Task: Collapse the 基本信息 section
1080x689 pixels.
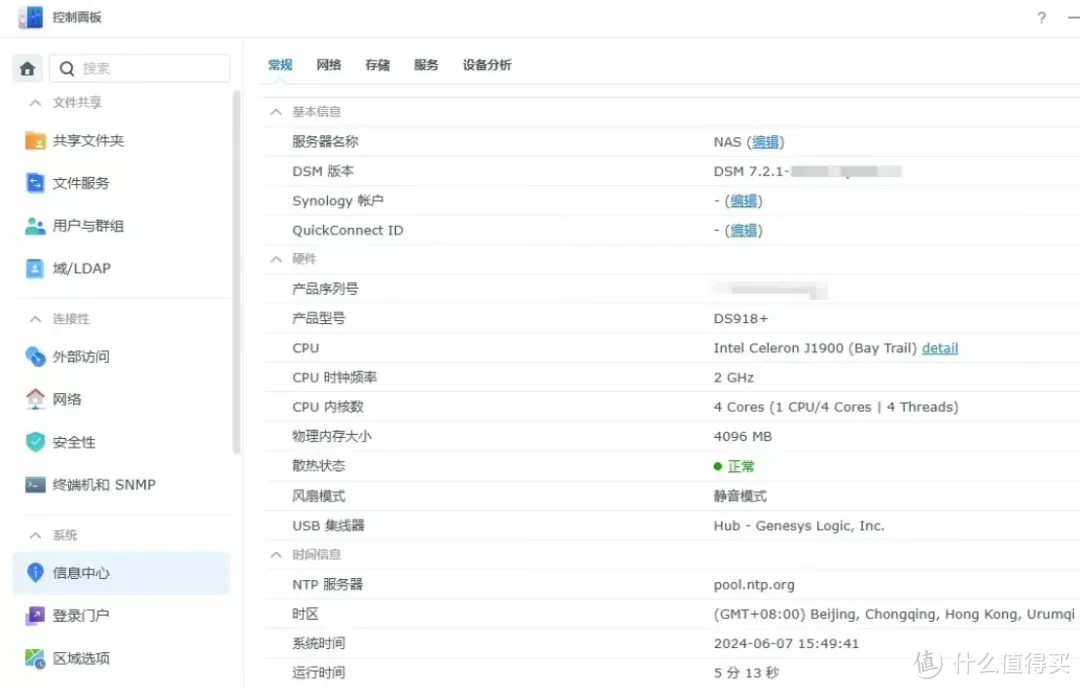Action: click(x=276, y=111)
